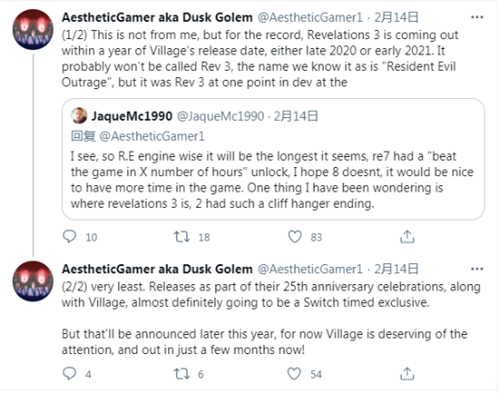This screenshot has width=500, height=393.
Task: Open the JaqueMc1990 display name in quoted tweet
Action: 132,116
